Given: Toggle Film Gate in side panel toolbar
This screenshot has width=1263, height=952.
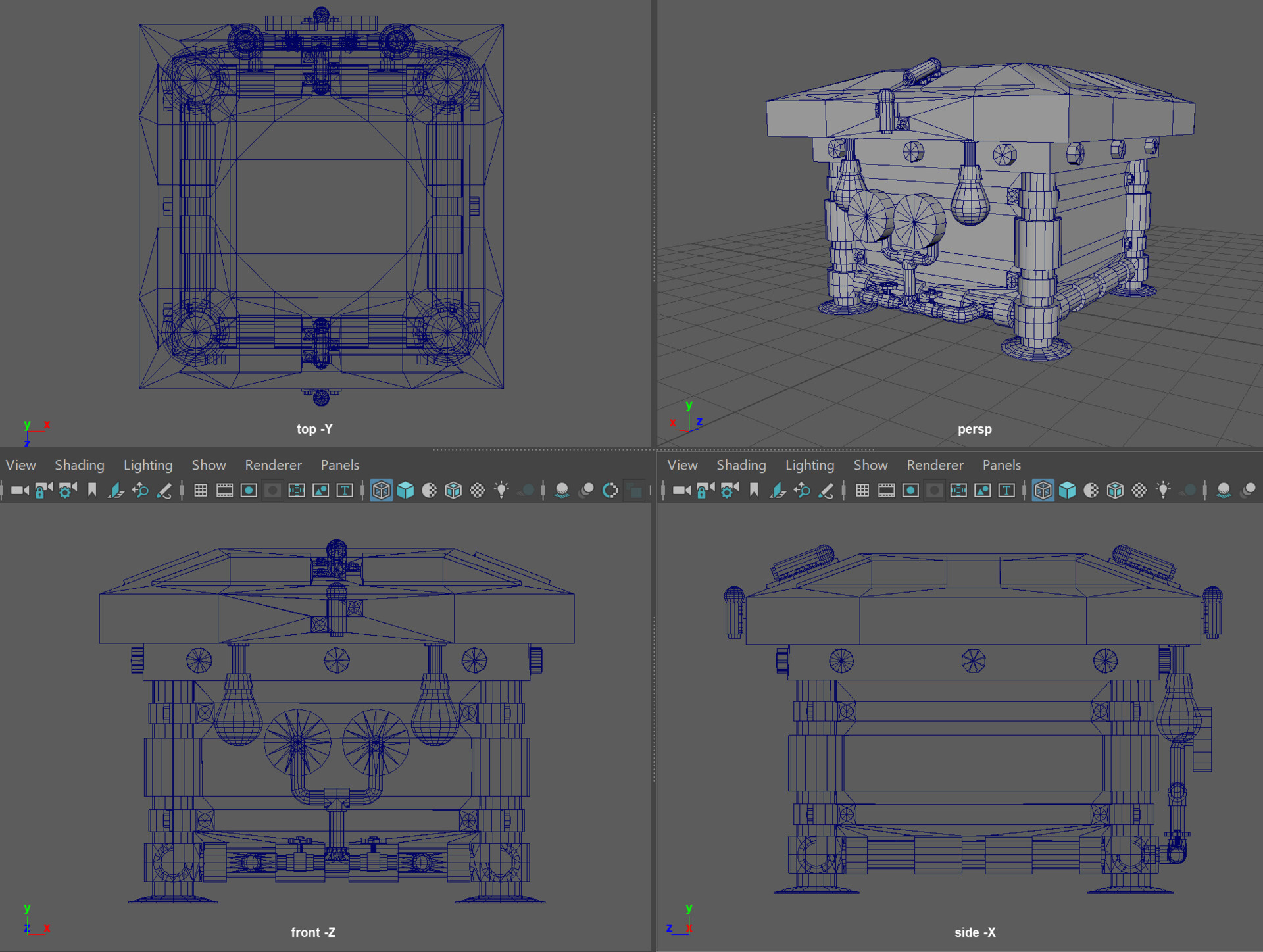Looking at the screenshot, I should 886,490.
